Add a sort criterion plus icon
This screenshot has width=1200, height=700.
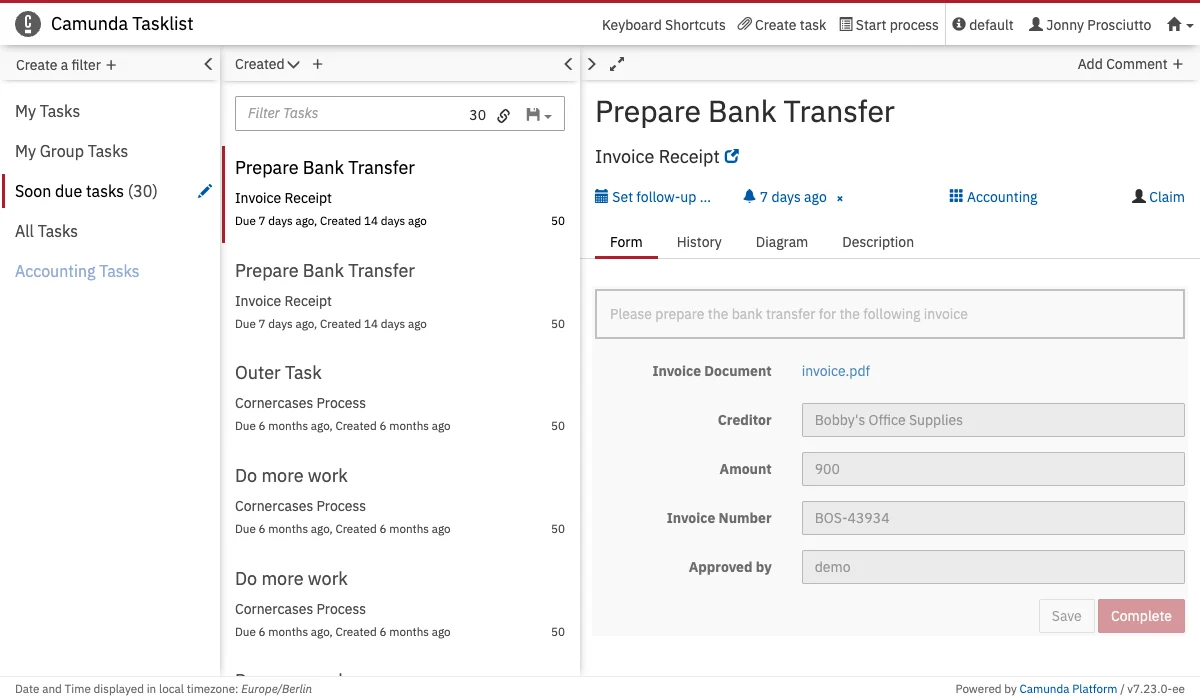click(318, 64)
